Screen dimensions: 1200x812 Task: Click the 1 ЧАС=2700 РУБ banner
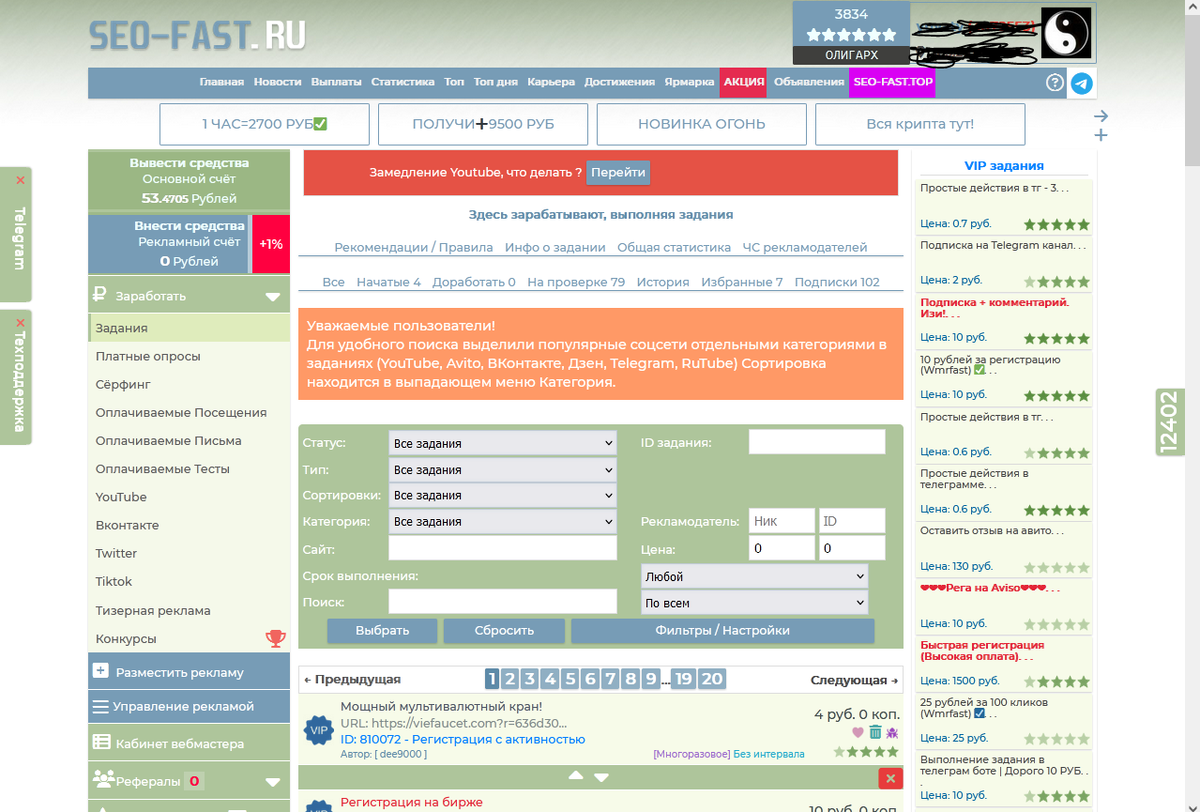point(265,124)
